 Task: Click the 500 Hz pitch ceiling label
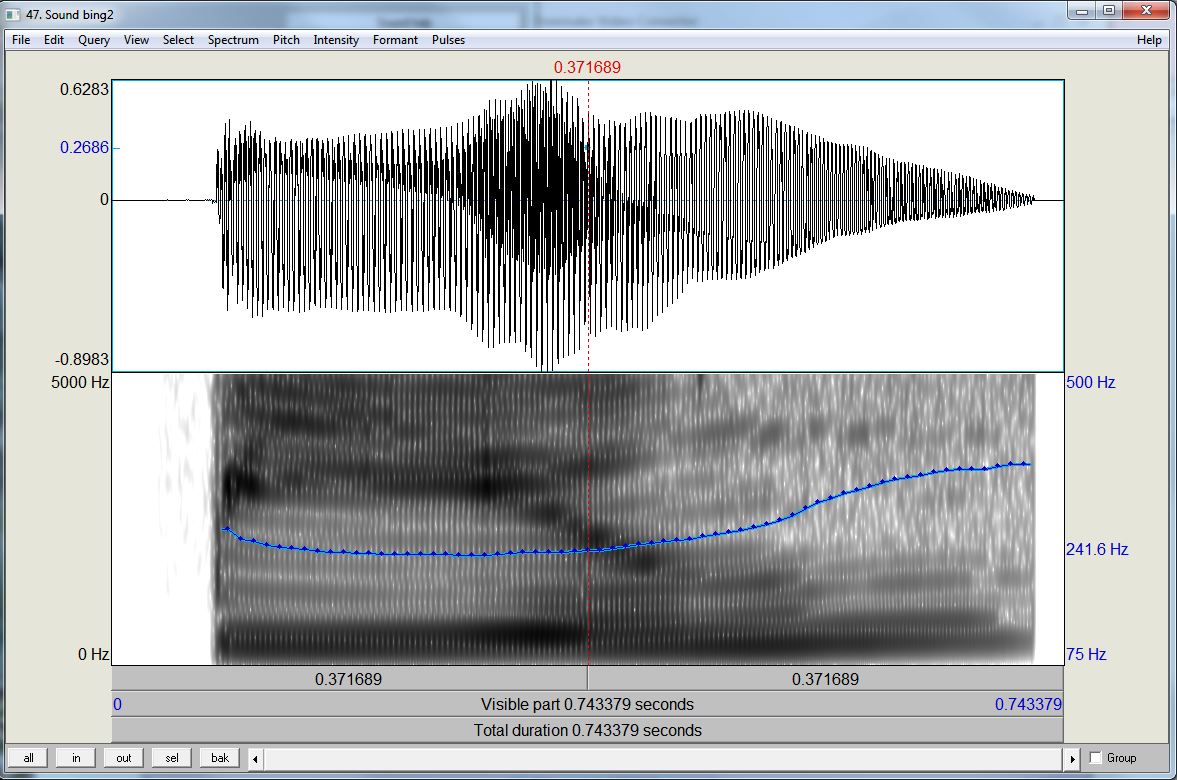(x=1091, y=382)
